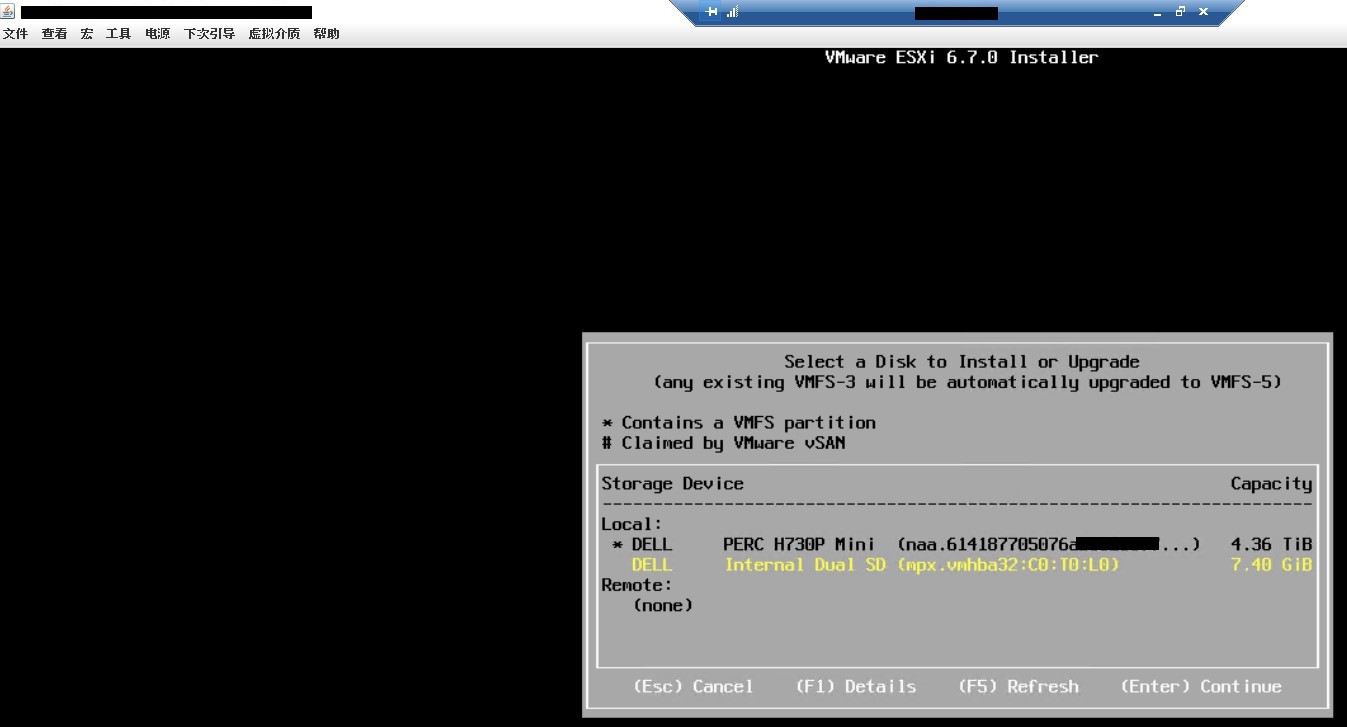The image size is (1347, 727).
Task: Open the 文件 menu
Action: [15, 34]
